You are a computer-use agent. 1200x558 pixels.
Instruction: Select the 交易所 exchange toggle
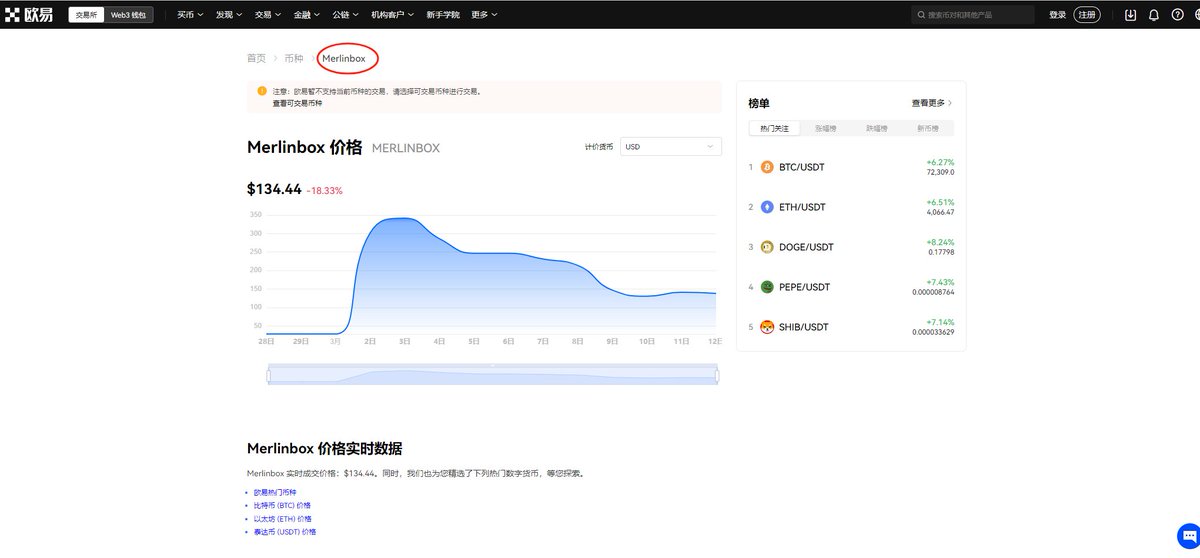click(87, 15)
